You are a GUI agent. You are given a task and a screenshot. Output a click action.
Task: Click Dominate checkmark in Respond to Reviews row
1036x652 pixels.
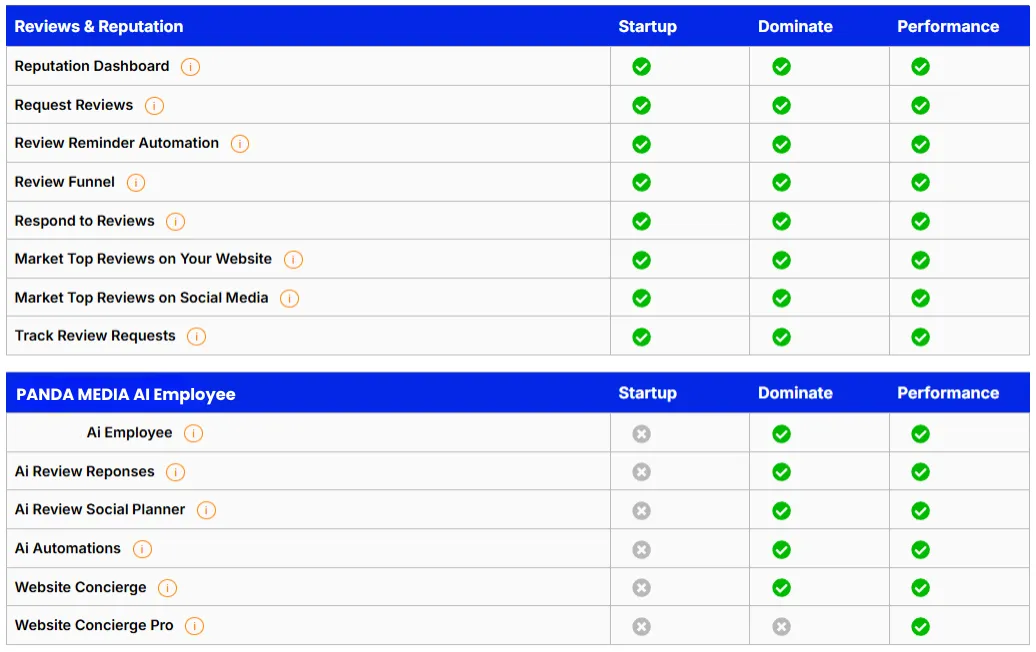click(x=782, y=222)
